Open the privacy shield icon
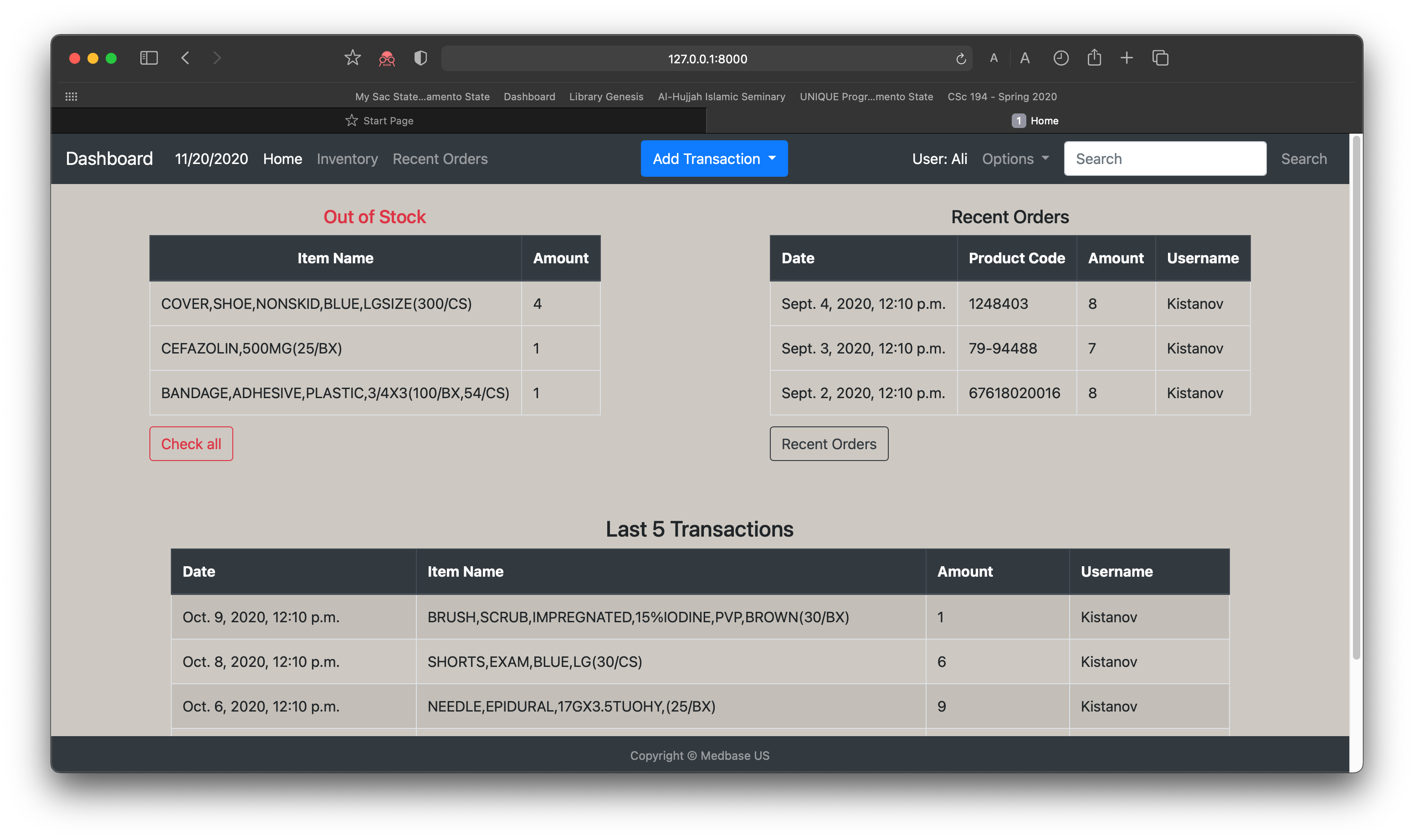The height and width of the screenshot is (840, 1414). coord(420,58)
